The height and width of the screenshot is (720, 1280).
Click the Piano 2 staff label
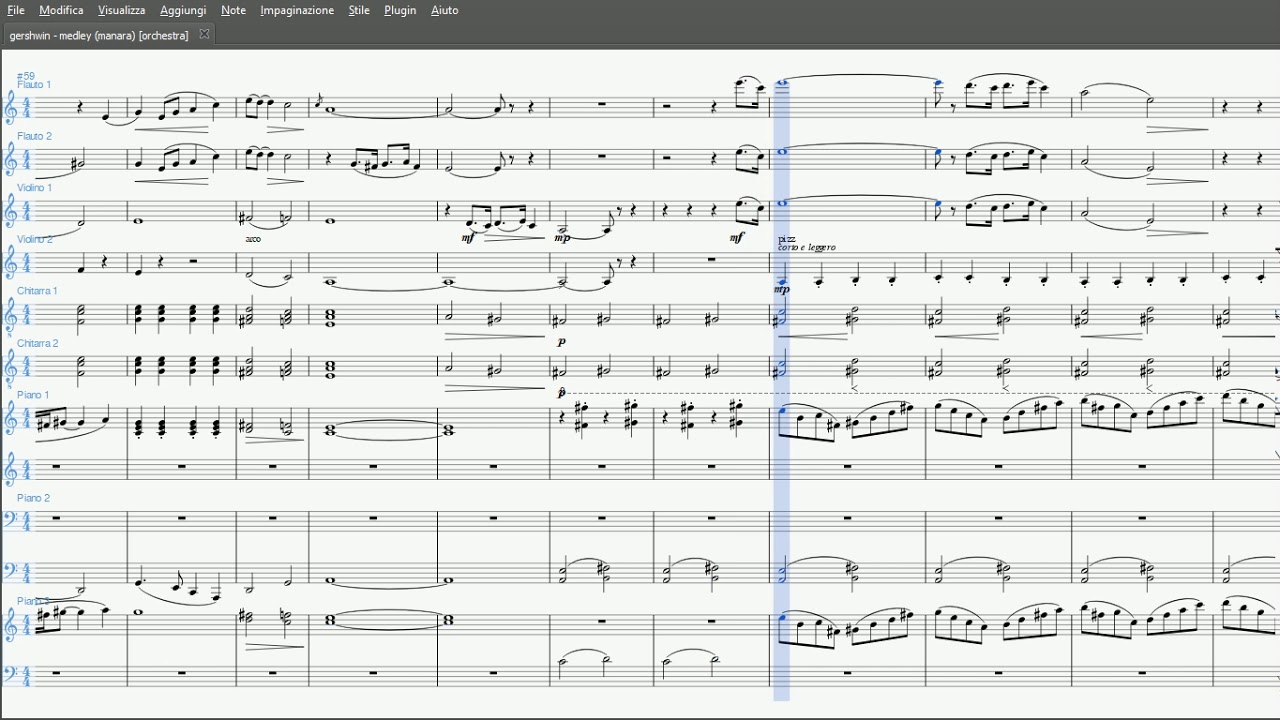pyautogui.click(x=32, y=498)
